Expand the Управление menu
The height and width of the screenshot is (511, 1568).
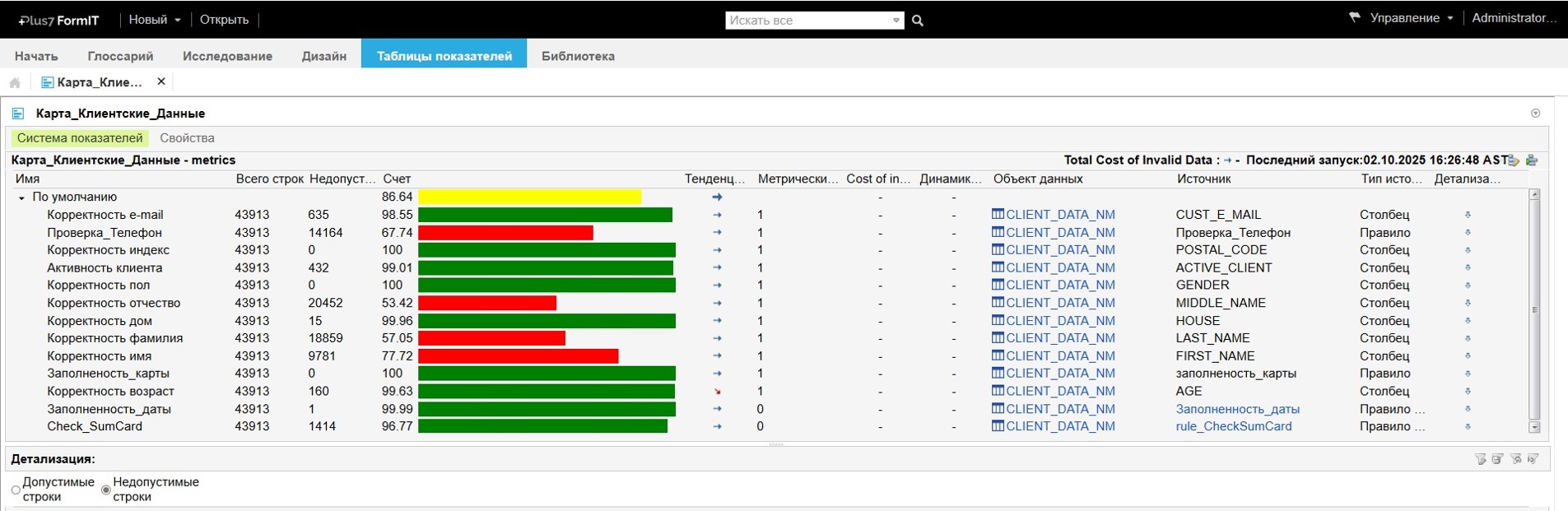pos(1403,18)
